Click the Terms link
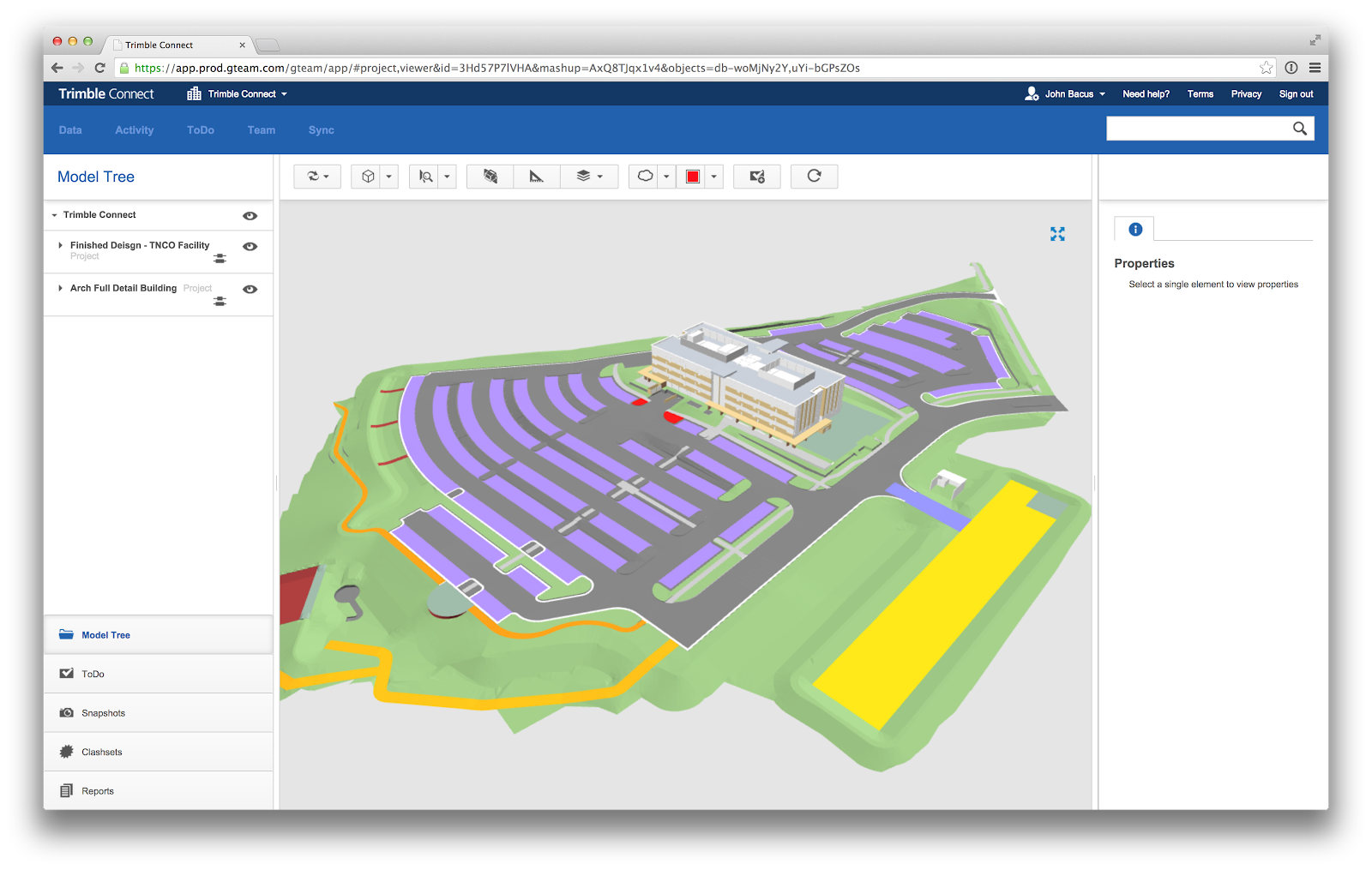The image size is (1372, 870). coord(1200,93)
